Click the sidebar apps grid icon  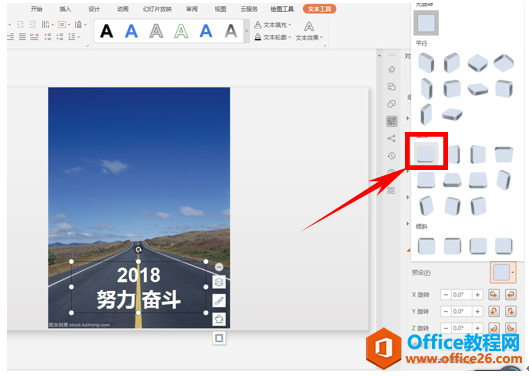coord(391,190)
